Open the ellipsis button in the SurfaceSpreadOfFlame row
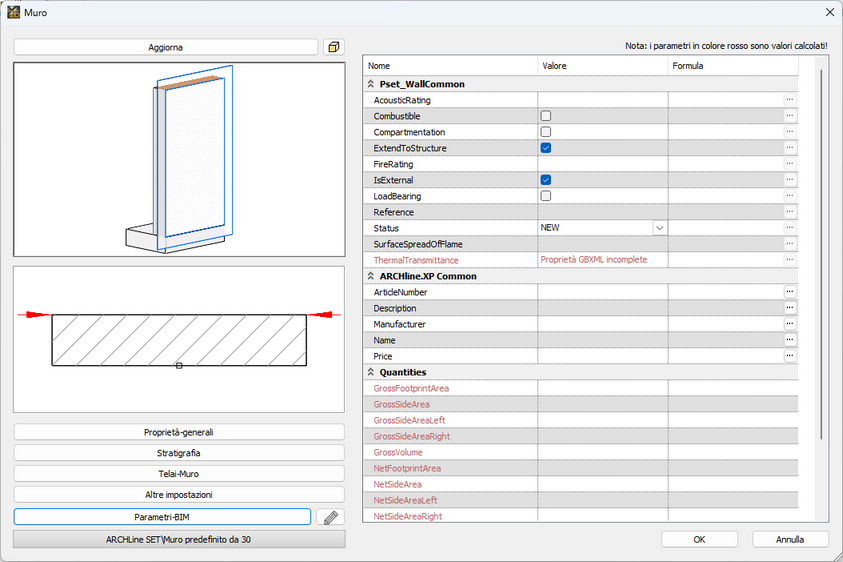The height and width of the screenshot is (562, 843). pos(789,244)
